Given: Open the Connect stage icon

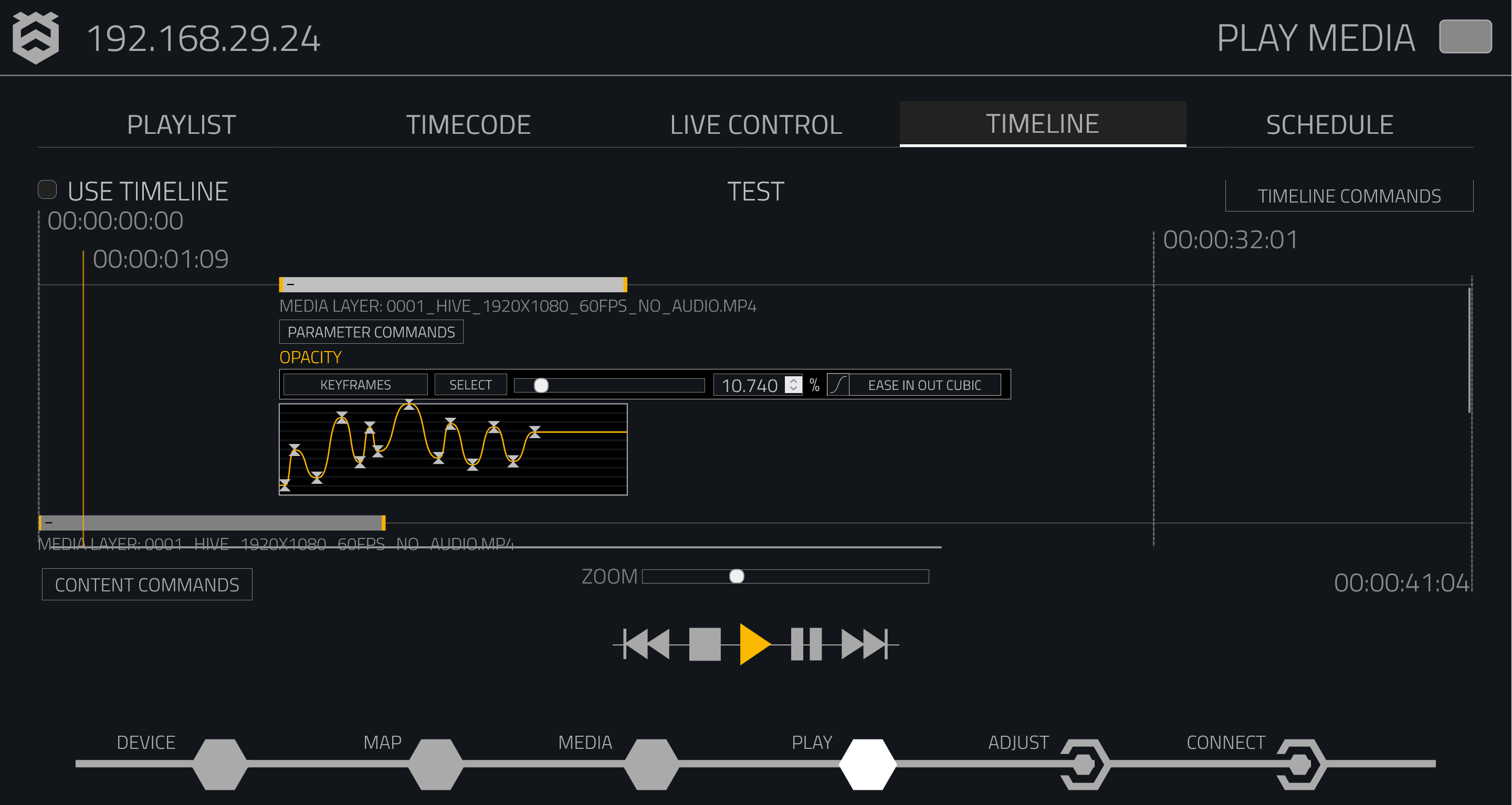Looking at the screenshot, I should [x=1301, y=764].
